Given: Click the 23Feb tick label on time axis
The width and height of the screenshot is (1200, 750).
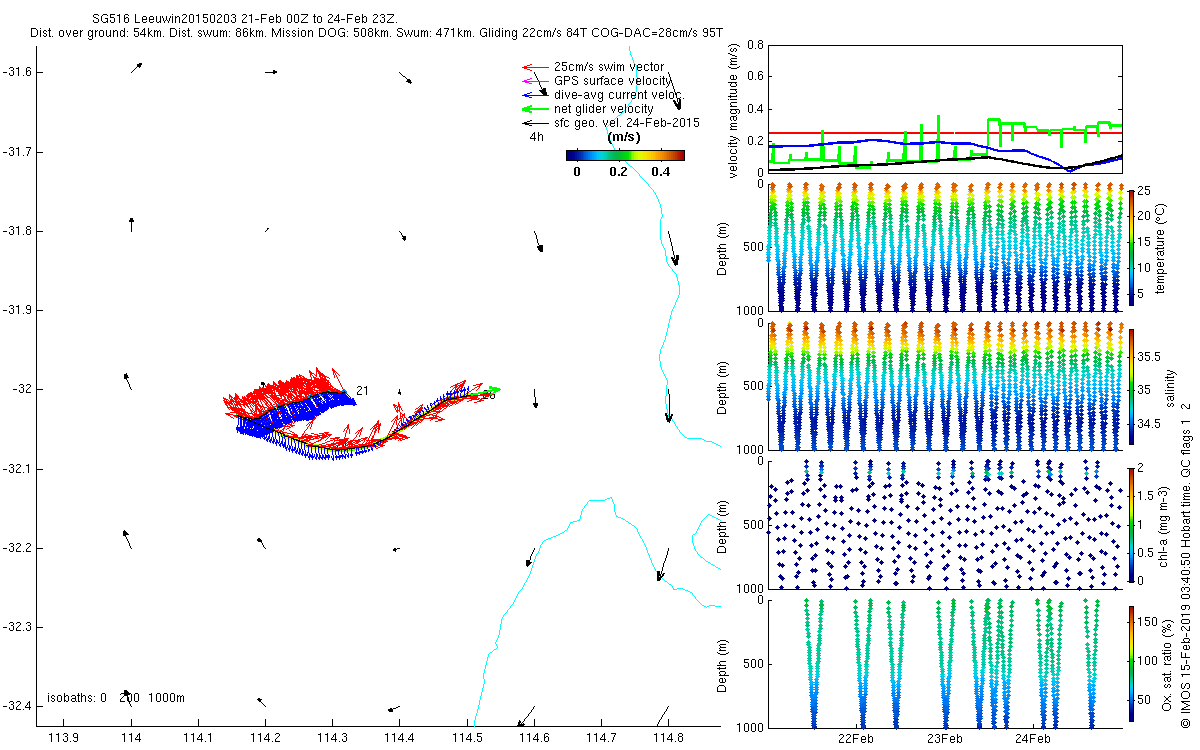Looking at the screenshot, I should (x=944, y=739).
